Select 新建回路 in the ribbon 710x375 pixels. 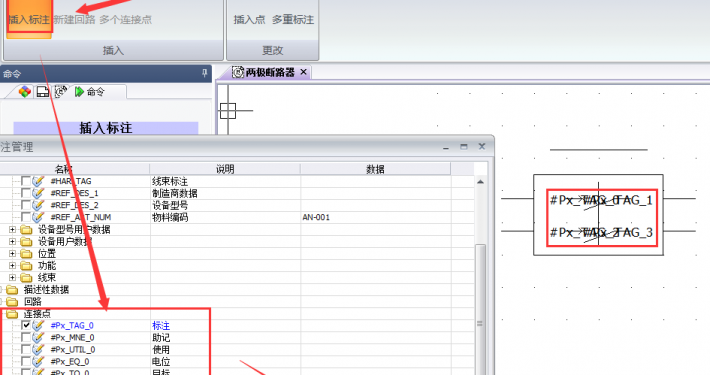click(74, 19)
